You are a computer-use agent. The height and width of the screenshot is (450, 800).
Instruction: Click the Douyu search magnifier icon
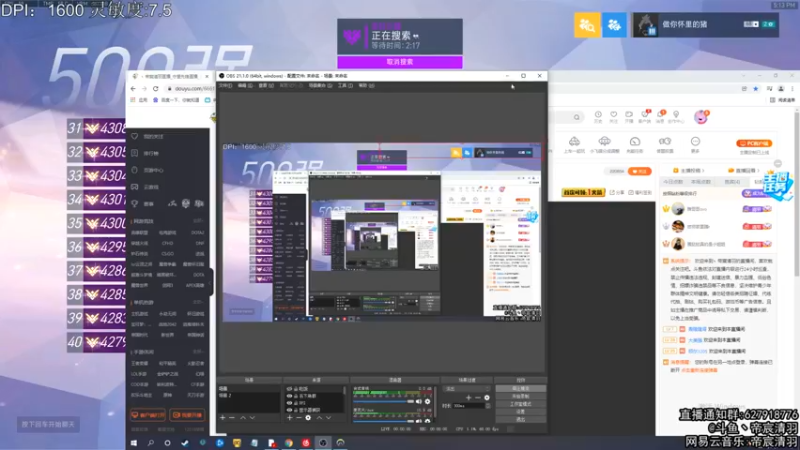tap(577, 117)
